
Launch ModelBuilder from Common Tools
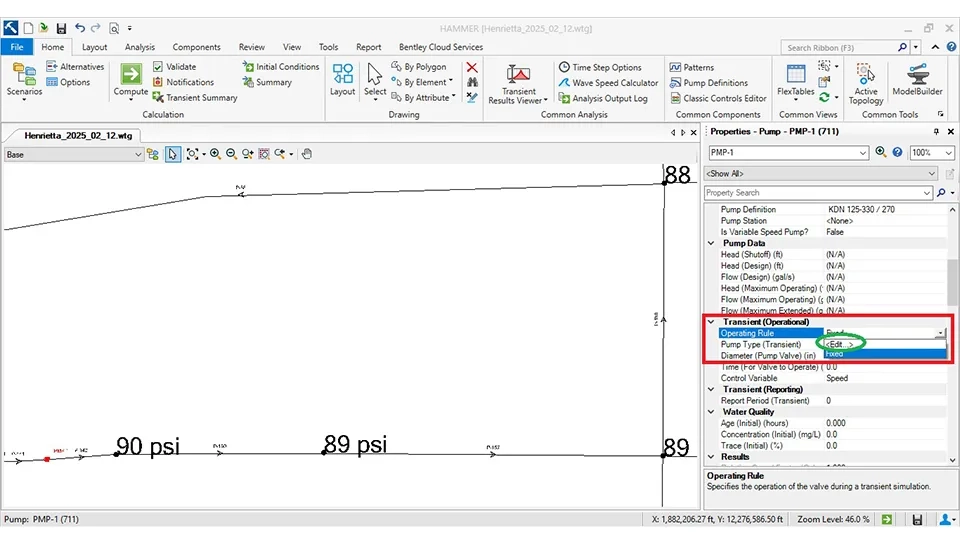(x=916, y=79)
